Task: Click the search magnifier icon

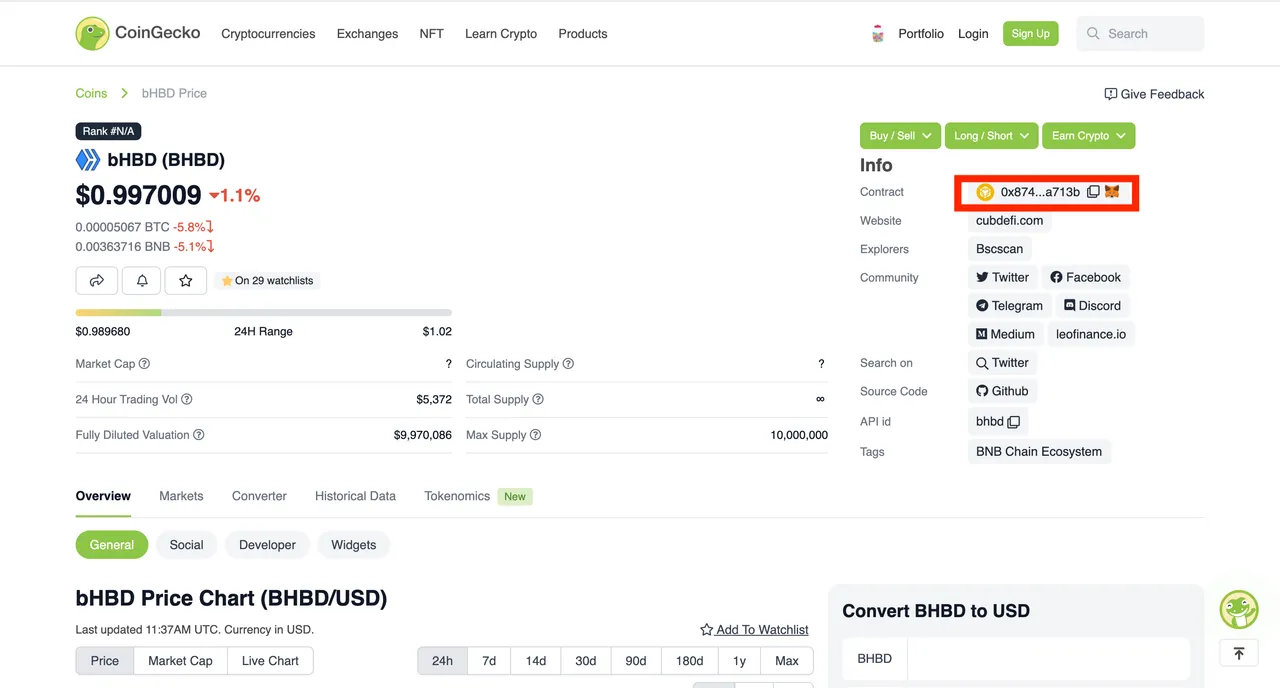Action: [x=1093, y=34]
